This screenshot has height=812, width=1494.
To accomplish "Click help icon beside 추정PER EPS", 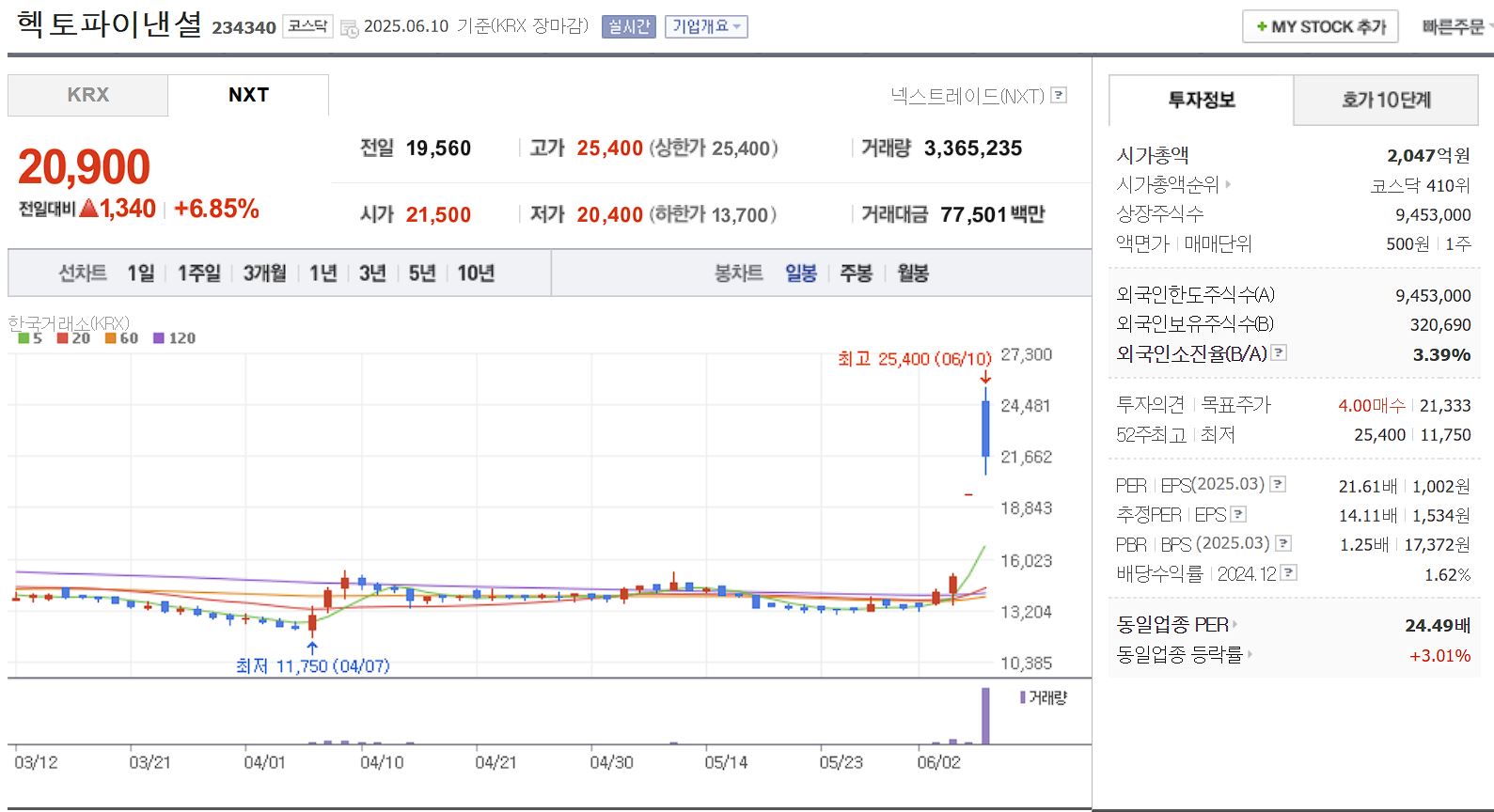I will click(x=1238, y=514).
